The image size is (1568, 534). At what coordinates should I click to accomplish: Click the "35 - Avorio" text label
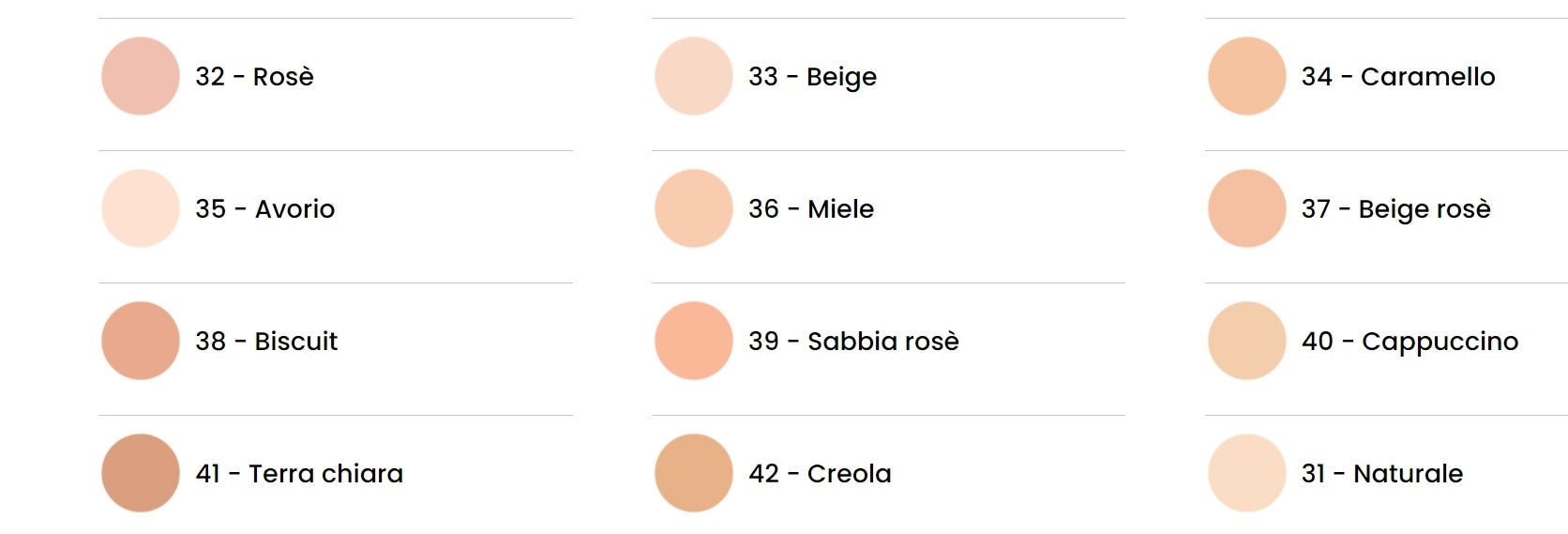click(x=264, y=208)
